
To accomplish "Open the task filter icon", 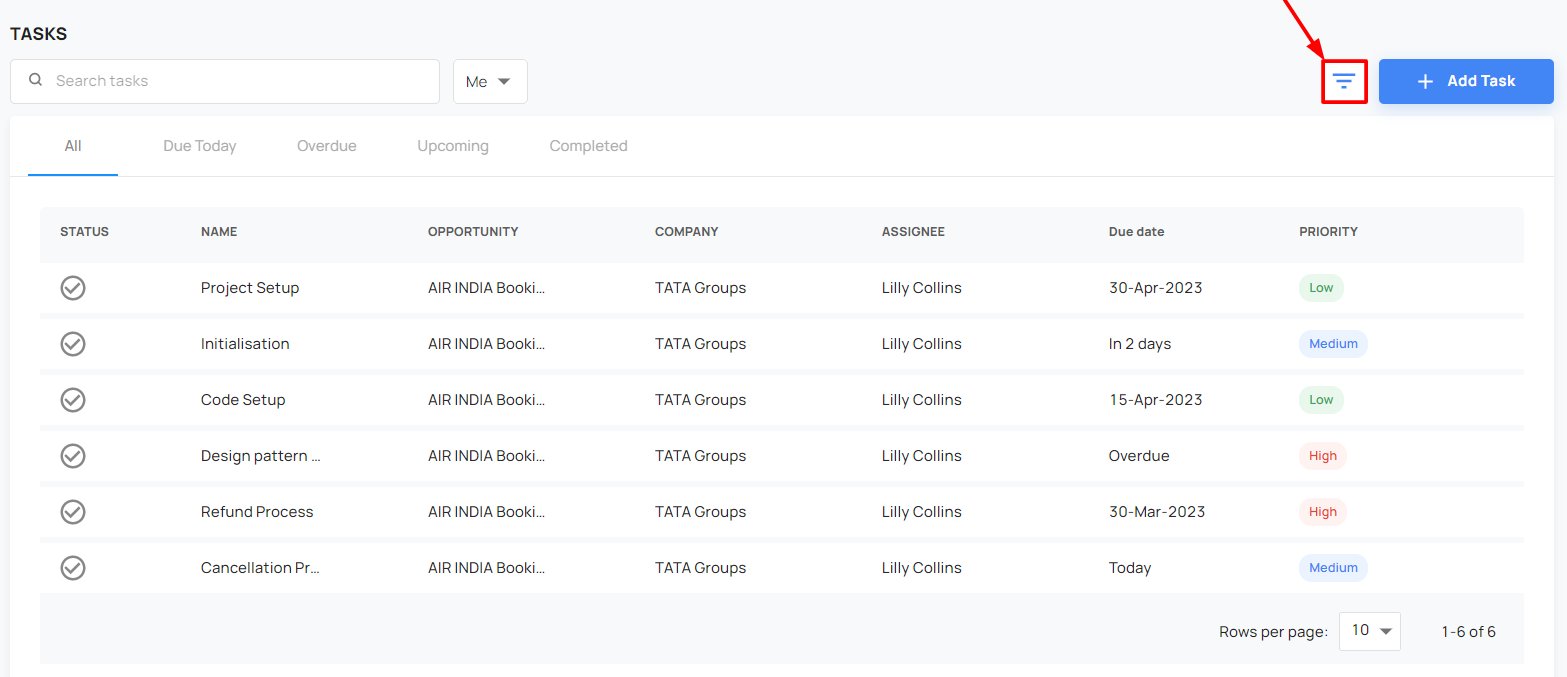I will point(1344,81).
